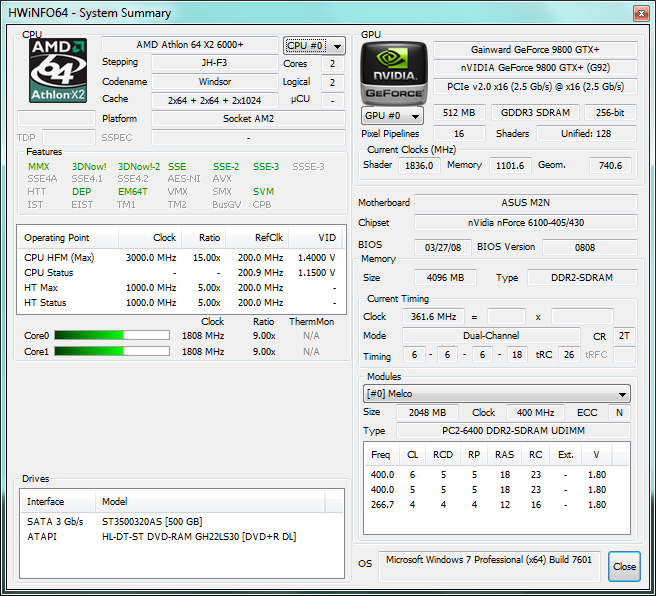Click the Socket AM2 platform field

click(249, 119)
